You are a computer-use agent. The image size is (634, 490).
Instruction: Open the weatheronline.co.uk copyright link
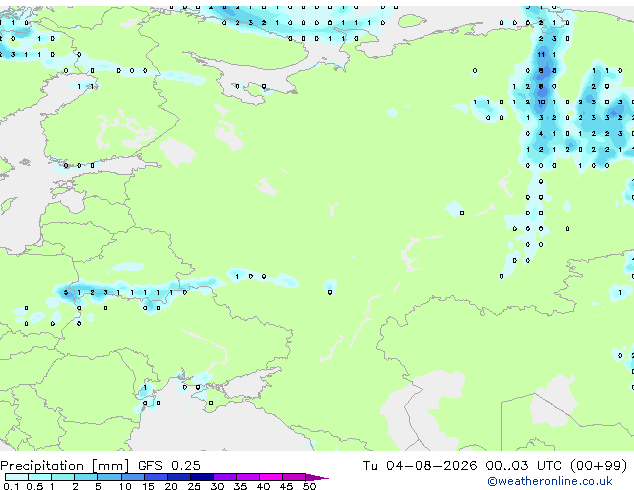pos(549,481)
